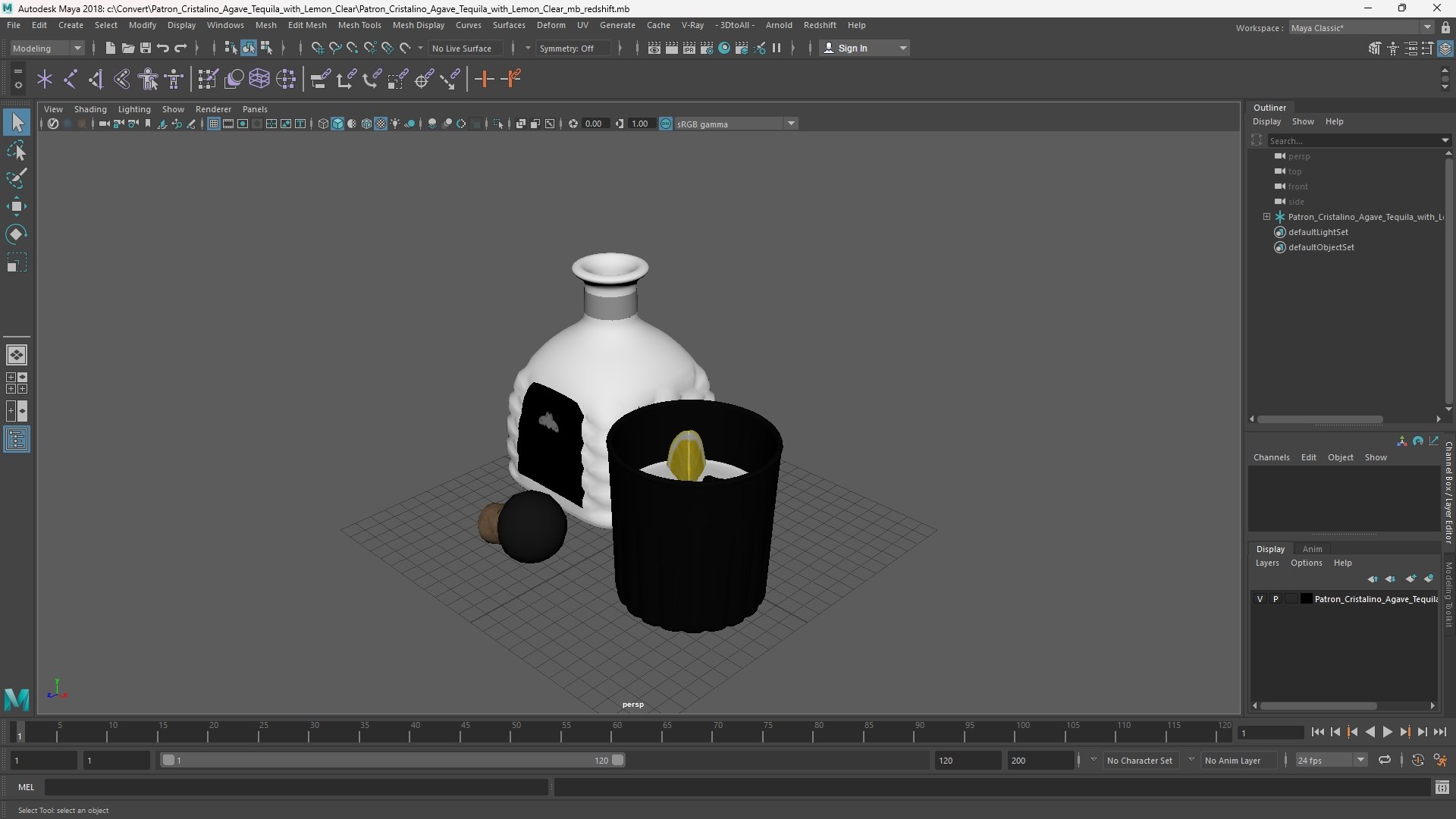Viewport: 1456px width, 819px height.
Task: Click the IPR render icon
Action: click(689, 48)
